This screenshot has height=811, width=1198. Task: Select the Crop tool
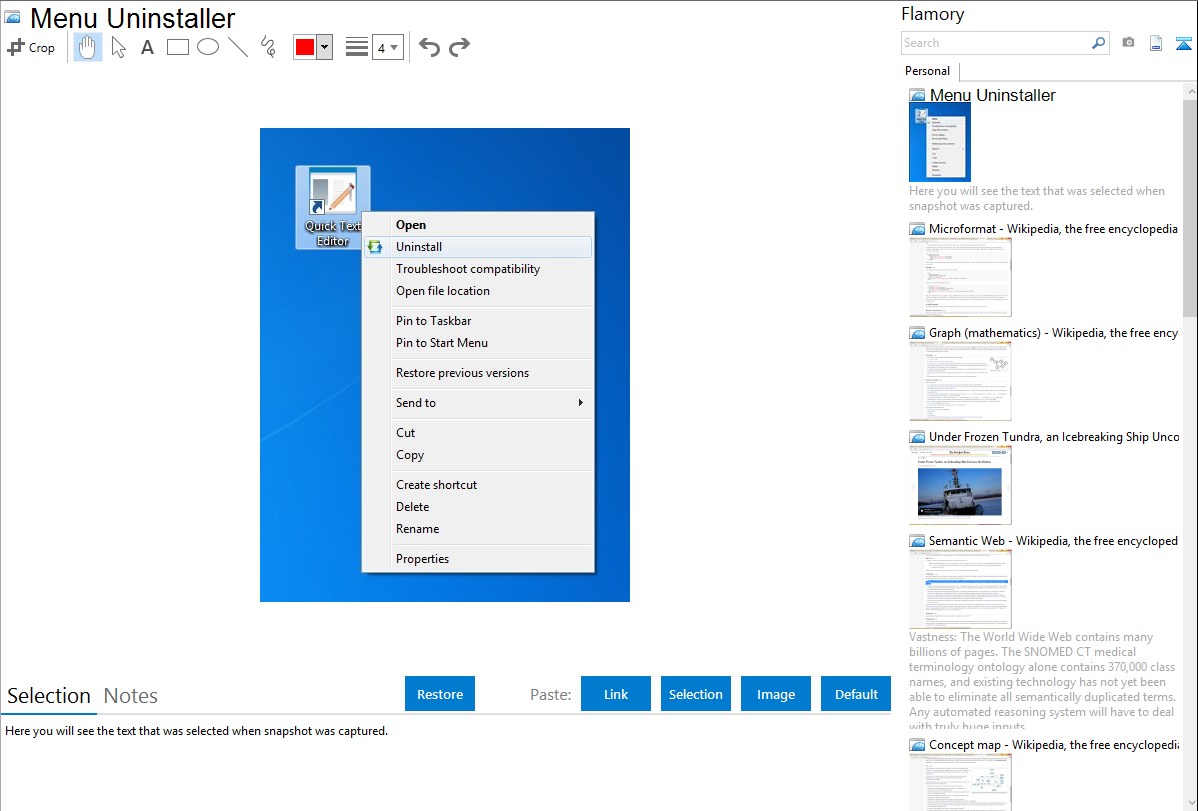(x=31, y=47)
